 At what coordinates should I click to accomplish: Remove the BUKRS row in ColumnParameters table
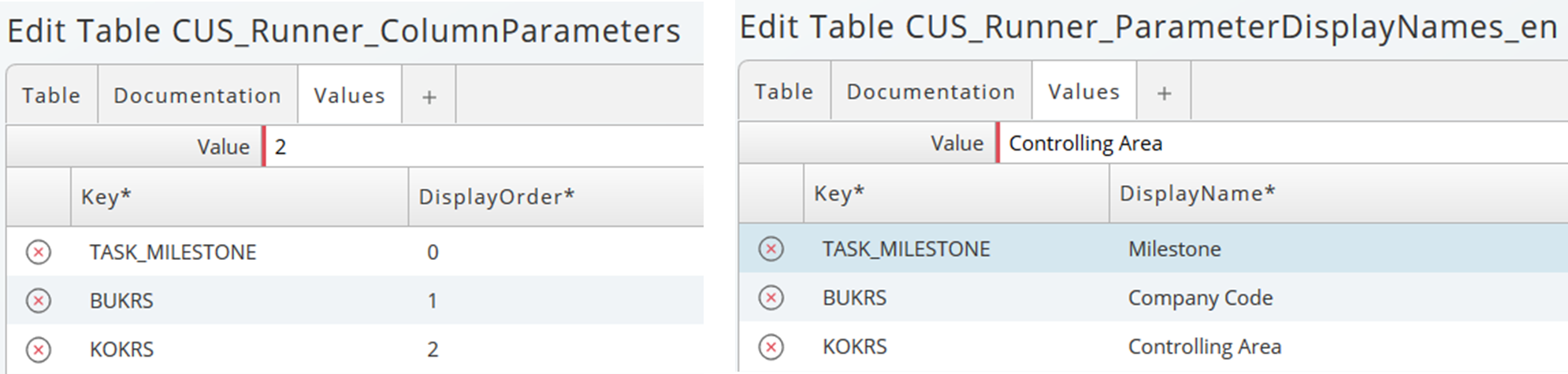tap(39, 301)
